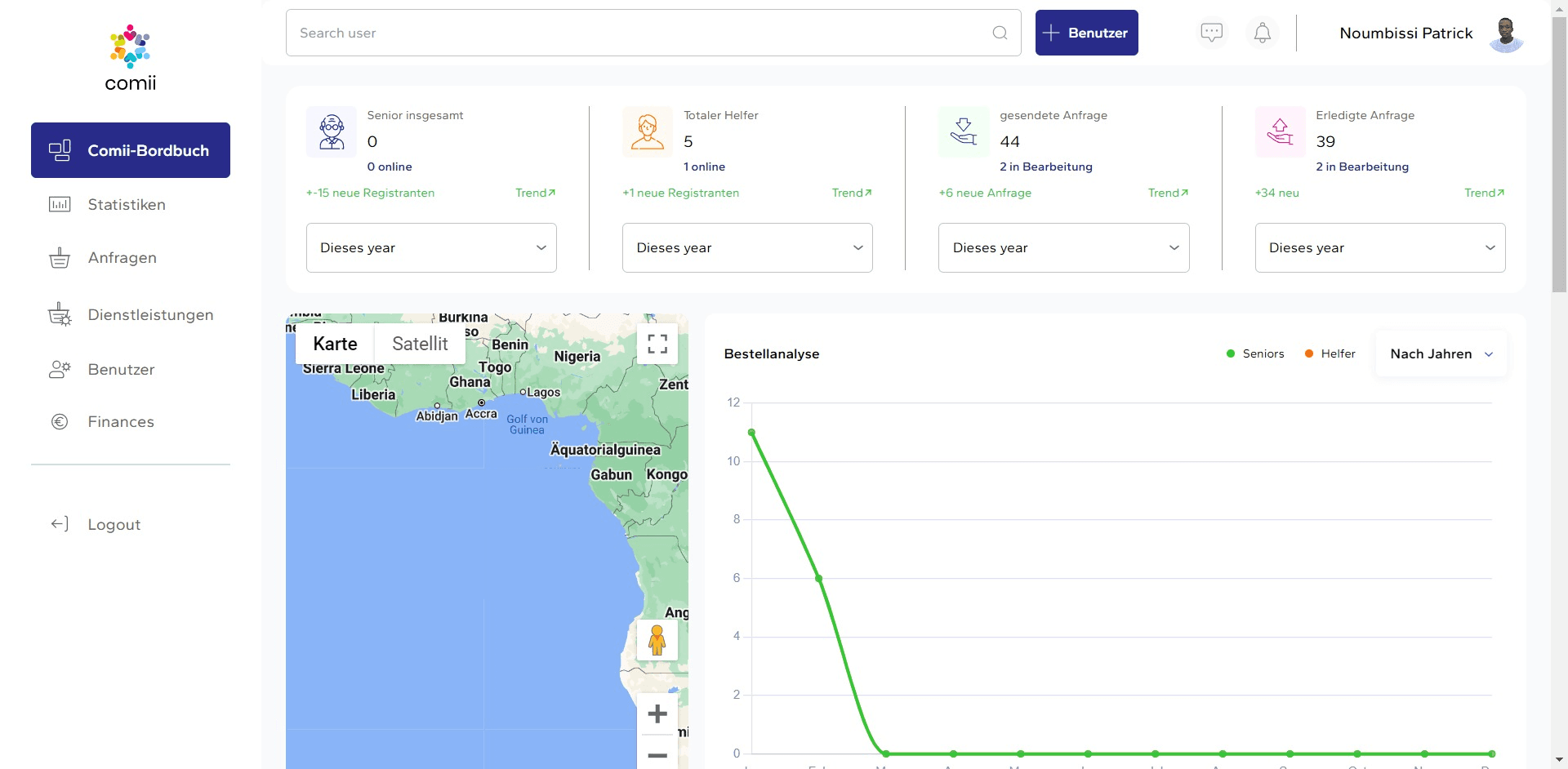Click the user profile avatar
The image size is (1568, 769).
(x=1506, y=33)
